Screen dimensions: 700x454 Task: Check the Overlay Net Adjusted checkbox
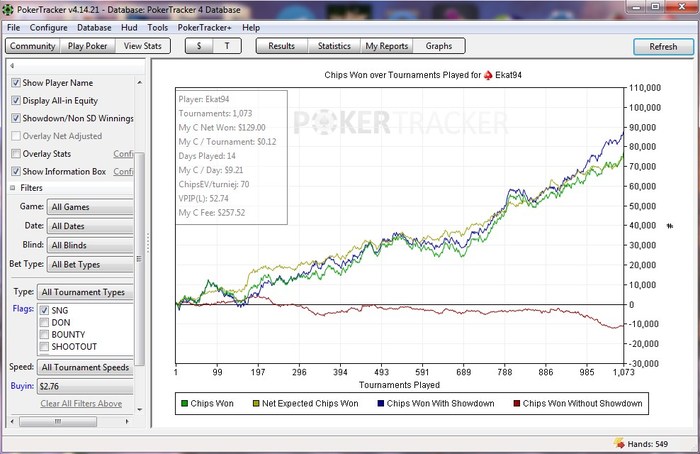16,136
